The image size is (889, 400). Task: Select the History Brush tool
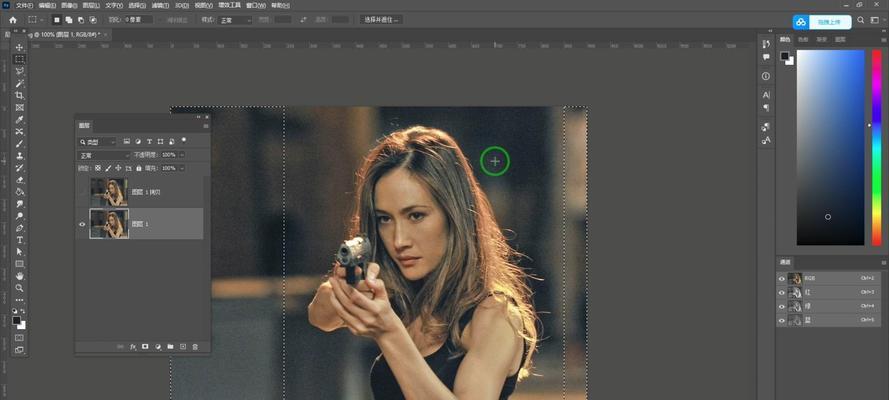pos(19,168)
